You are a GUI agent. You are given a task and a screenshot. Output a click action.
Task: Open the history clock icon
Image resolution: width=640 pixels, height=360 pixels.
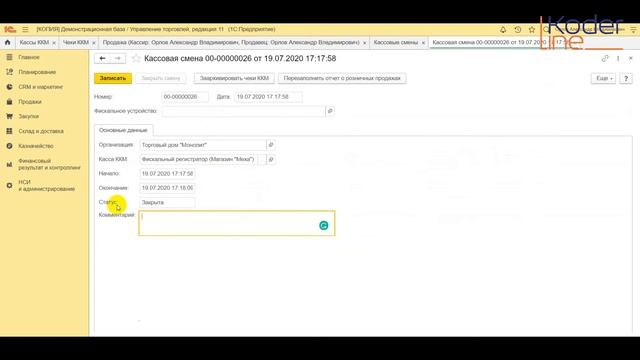pyautogui.click(x=518, y=29)
